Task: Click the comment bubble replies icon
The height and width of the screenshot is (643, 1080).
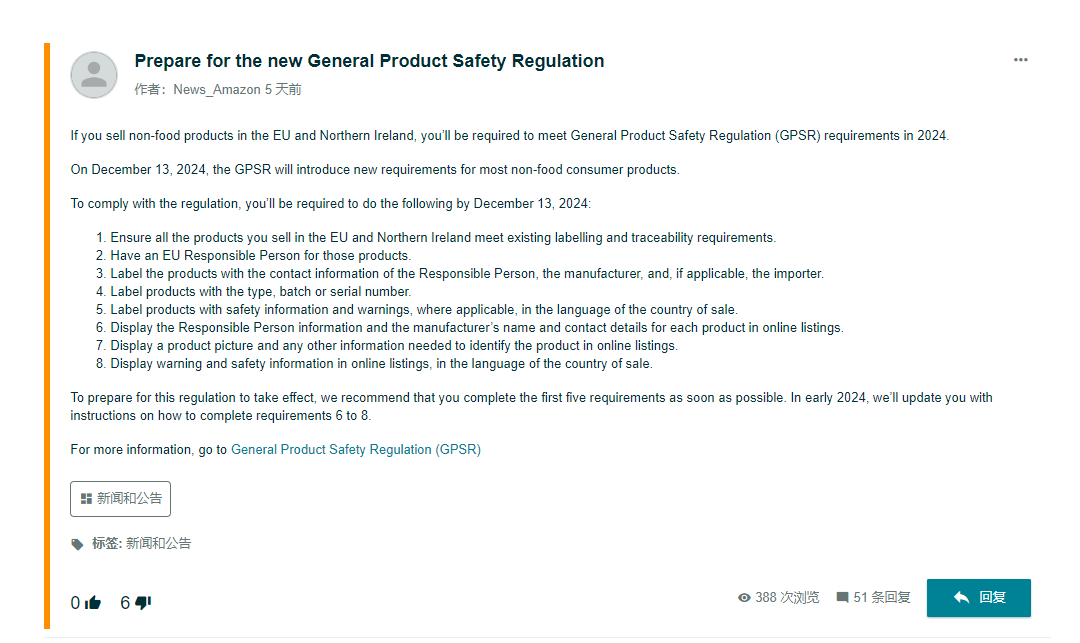Action: 842,598
